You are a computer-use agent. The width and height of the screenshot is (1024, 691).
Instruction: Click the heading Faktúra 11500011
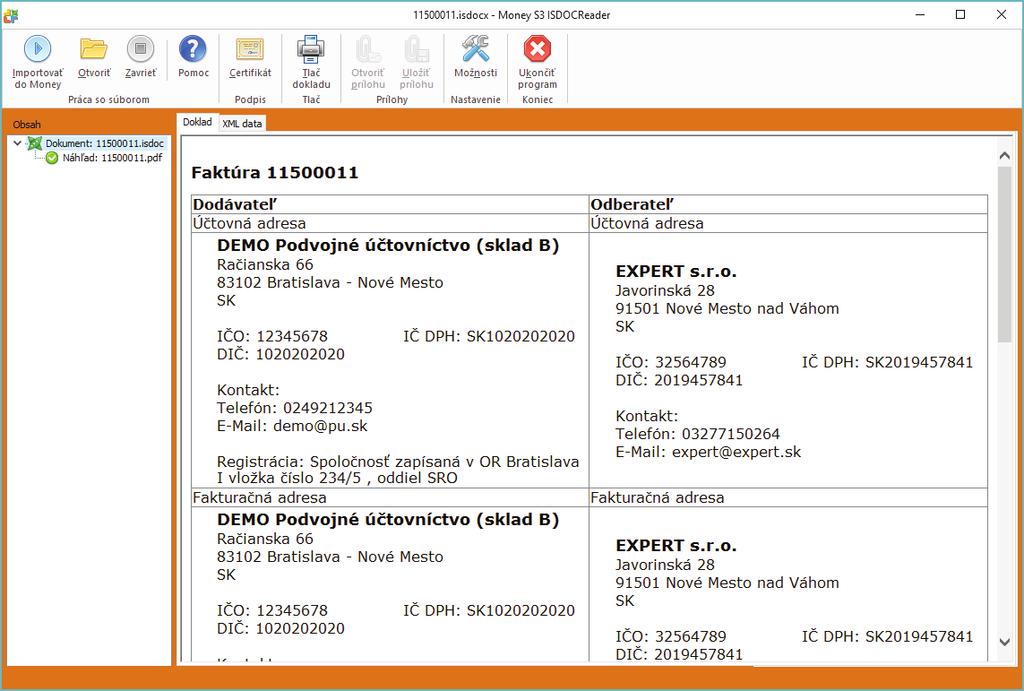pyautogui.click(x=274, y=173)
